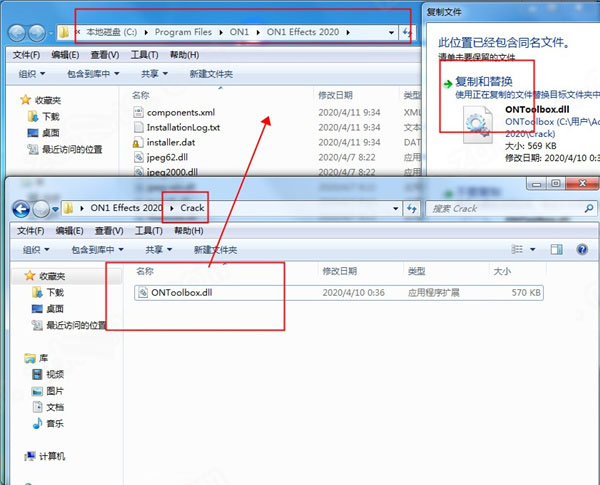
Task: Change view mode icon in Crack window
Action: point(517,250)
